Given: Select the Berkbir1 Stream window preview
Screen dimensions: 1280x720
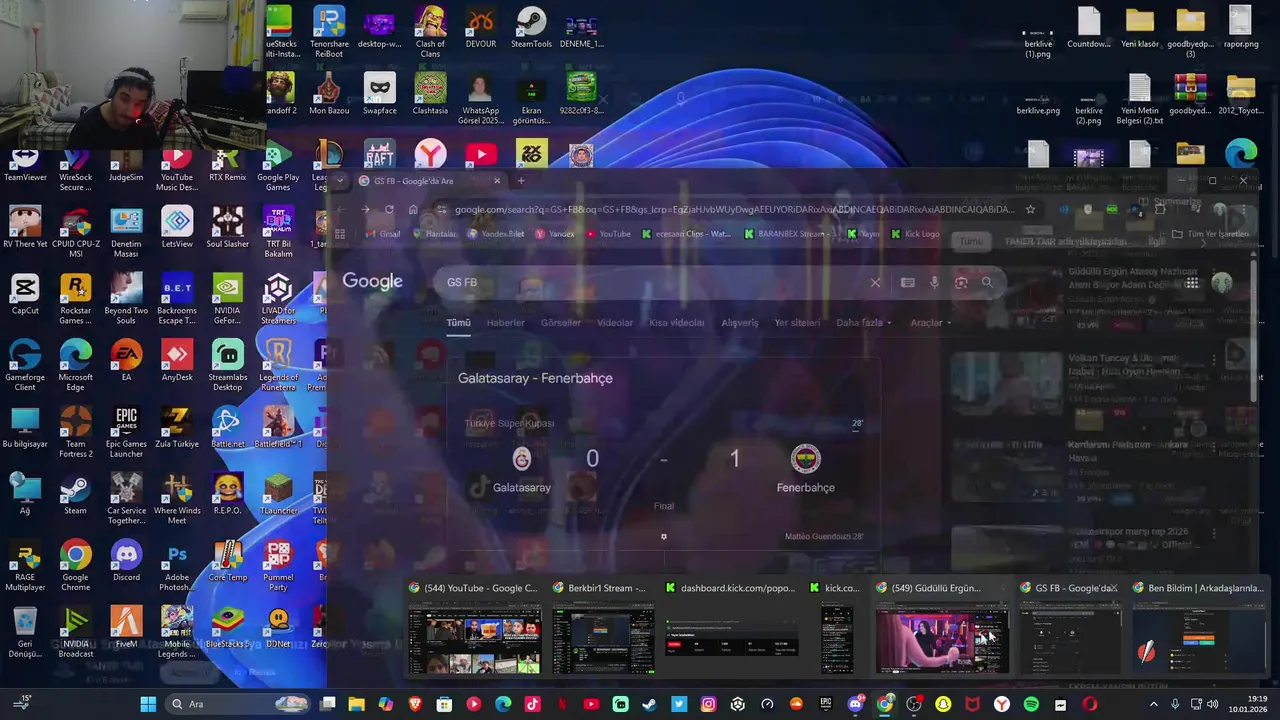Looking at the screenshot, I should [603, 630].
